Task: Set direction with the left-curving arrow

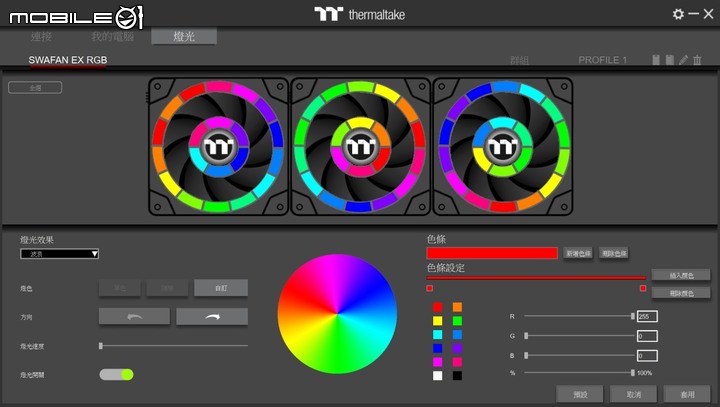Action: (134, 317)
